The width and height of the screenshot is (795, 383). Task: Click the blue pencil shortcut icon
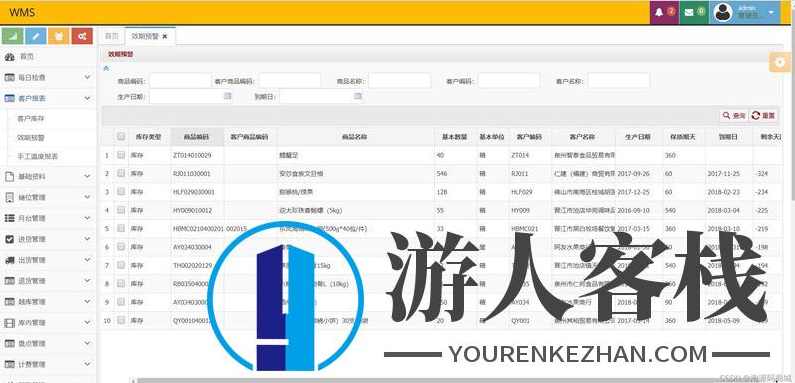click(36, 36)
